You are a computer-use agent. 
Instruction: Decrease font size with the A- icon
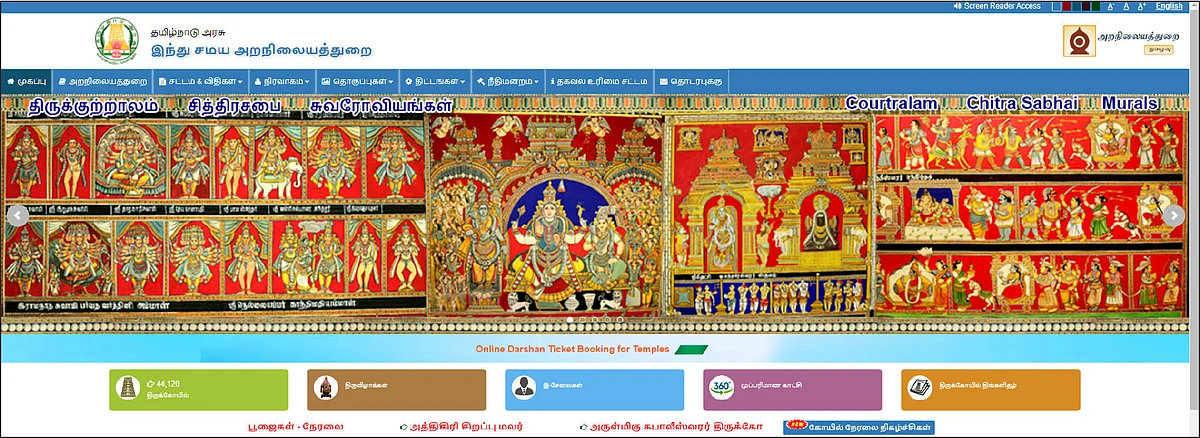pyautogui.click(x=1111, y=6)
